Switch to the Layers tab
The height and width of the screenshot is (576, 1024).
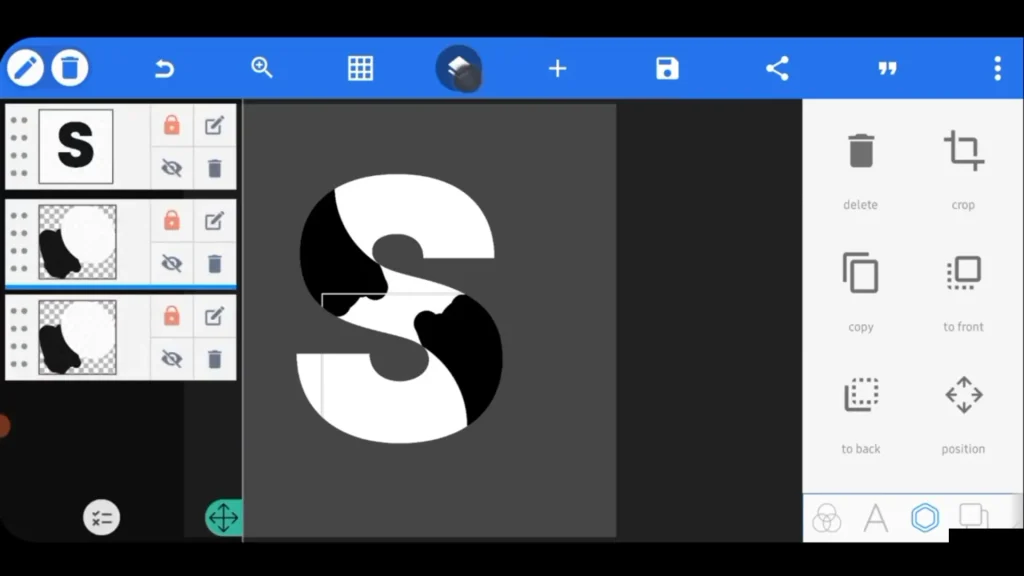click(x=974, y=517)
